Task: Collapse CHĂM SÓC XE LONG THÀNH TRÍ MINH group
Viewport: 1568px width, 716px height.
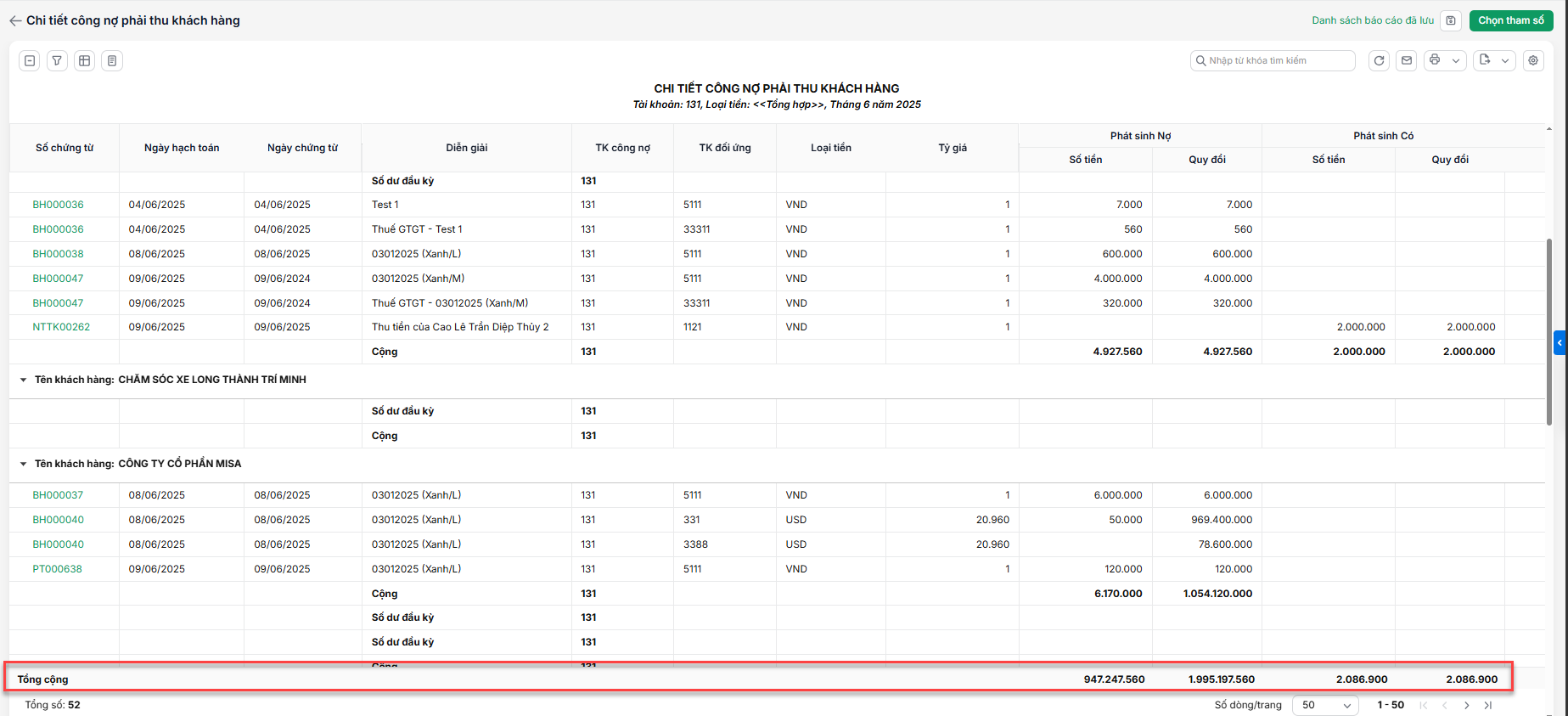Action: pos(23,380)
